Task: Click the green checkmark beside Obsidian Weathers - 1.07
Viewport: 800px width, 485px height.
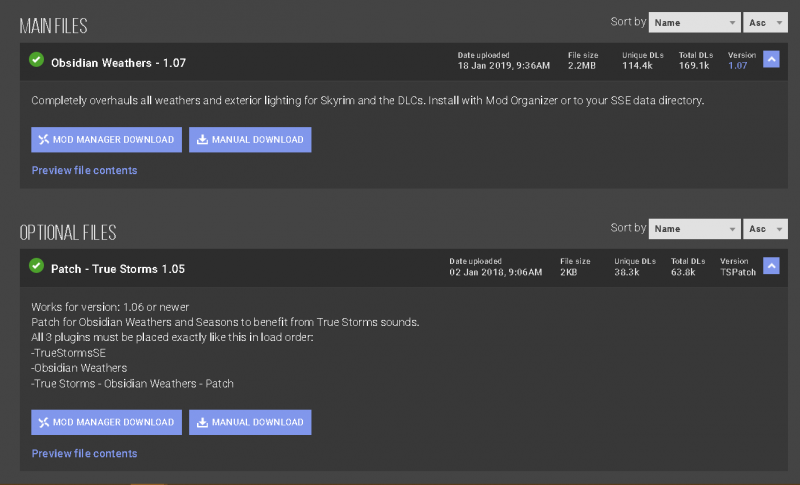Action: (x=36, y=60)
